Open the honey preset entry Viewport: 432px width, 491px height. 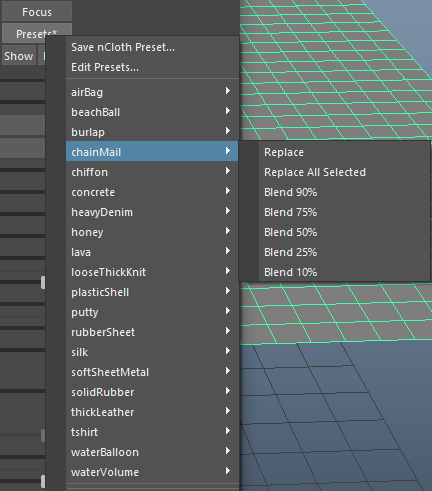click(x=152, y=232)
